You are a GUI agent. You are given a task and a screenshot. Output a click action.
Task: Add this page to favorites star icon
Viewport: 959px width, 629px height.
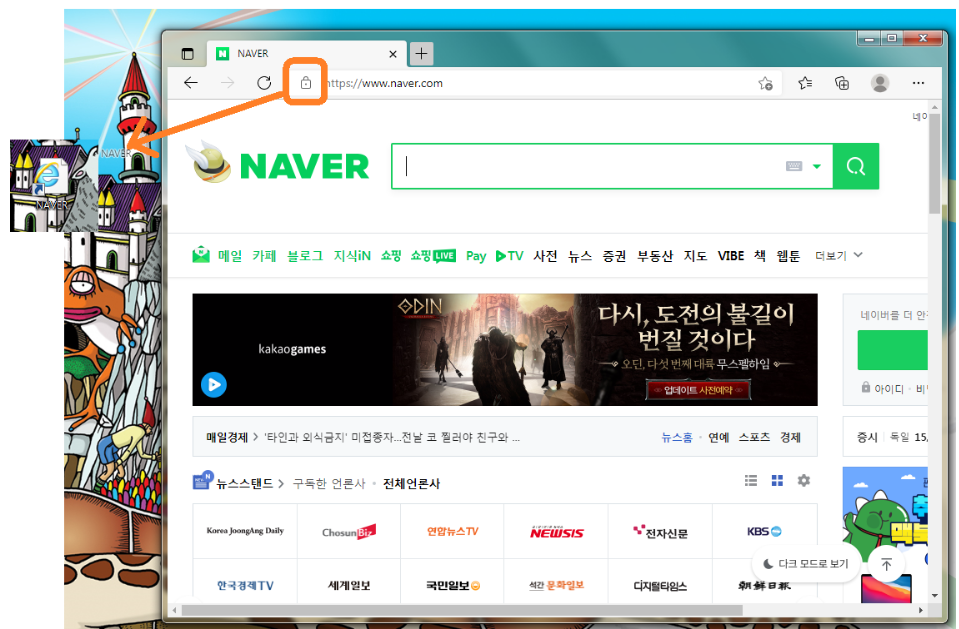[x=765, y=83]
